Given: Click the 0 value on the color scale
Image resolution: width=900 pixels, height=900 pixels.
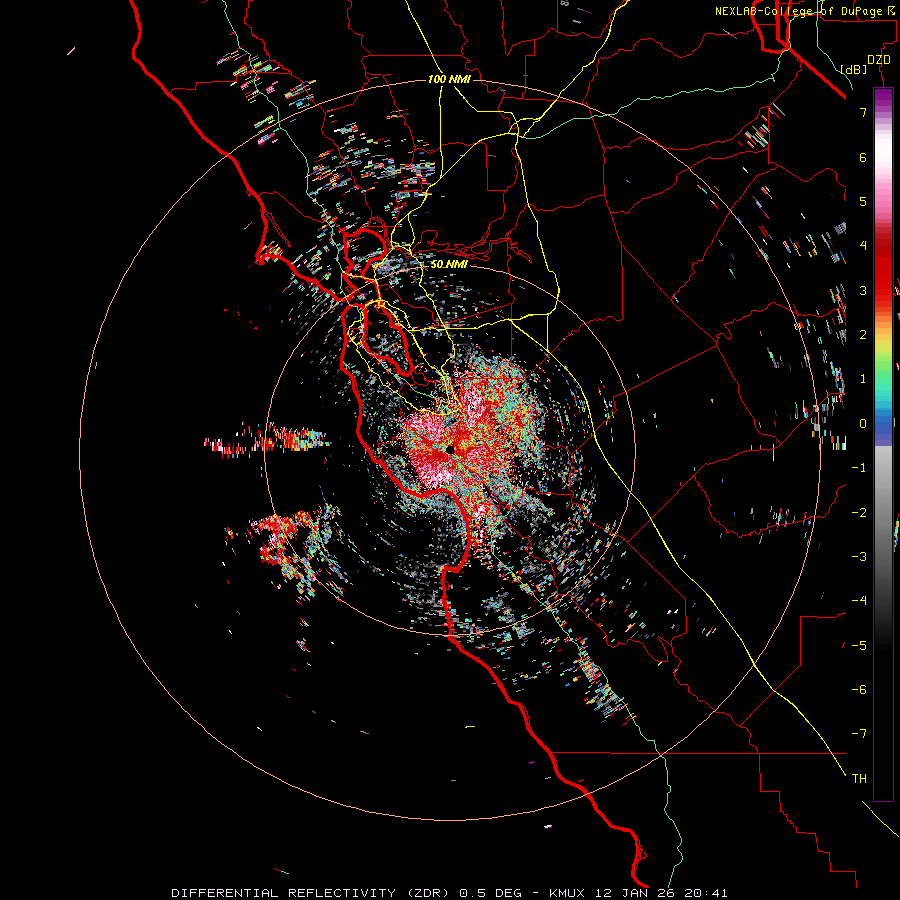Looking at the screenshot, I should point(863,423).
